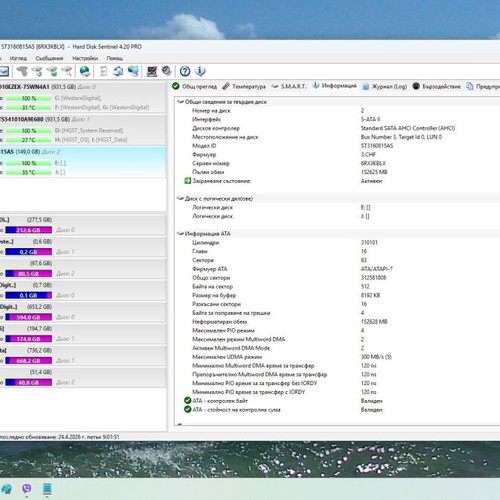Image resolution: width=500 pixels, height=500 pixels.
Task: Open help via the question mark icon
Action: coord(185,71)
